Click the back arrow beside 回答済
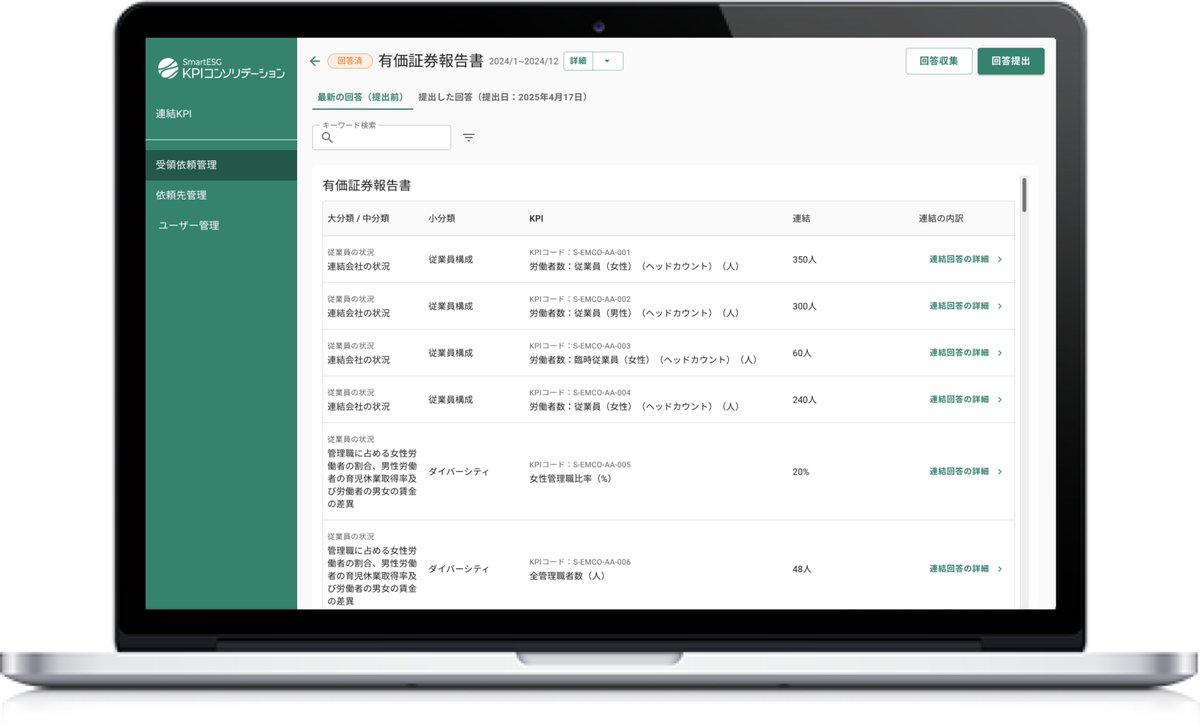1200x724 pixels. (315, 61)
